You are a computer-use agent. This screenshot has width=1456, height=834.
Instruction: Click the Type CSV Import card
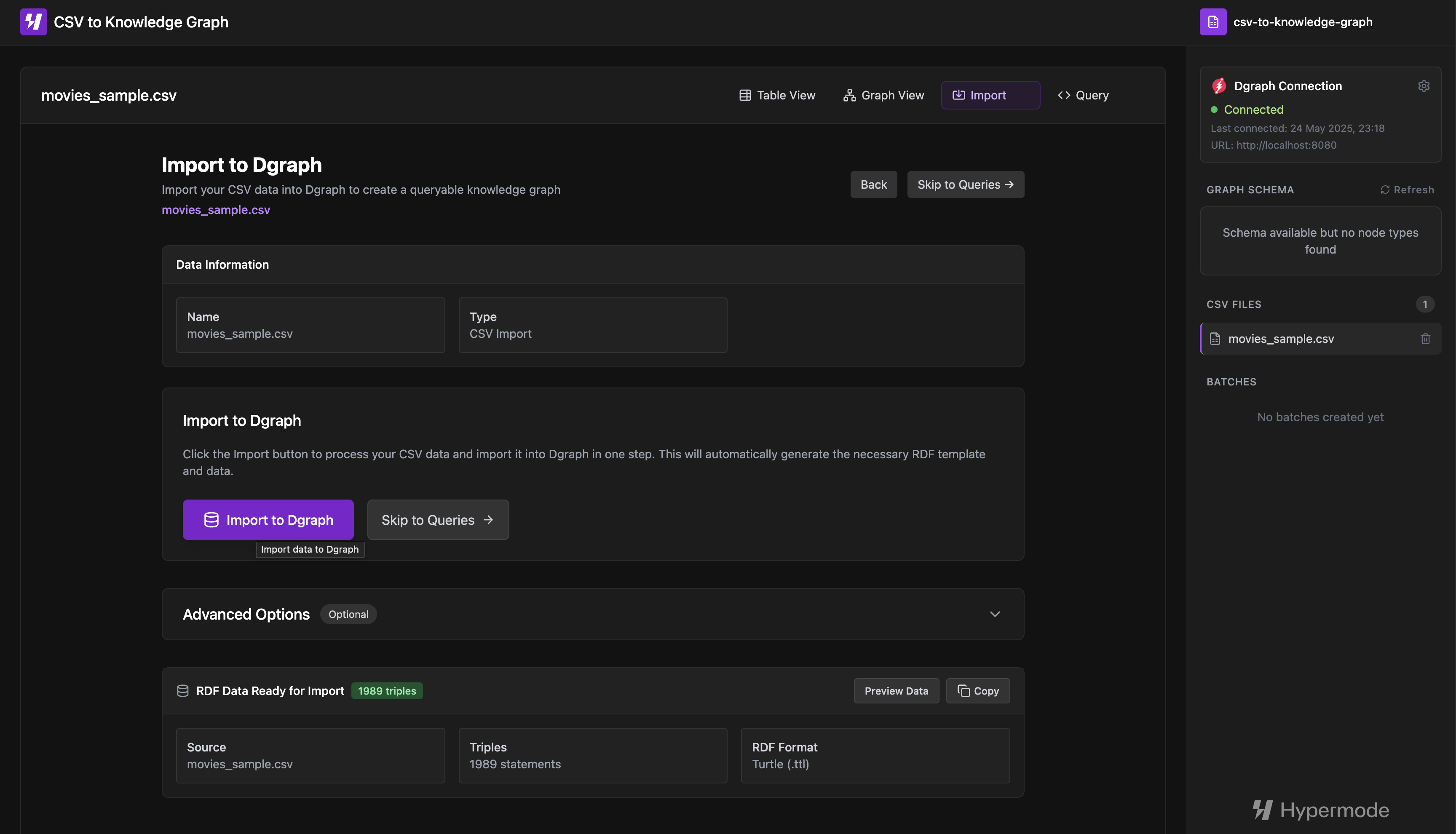point(593,325)
